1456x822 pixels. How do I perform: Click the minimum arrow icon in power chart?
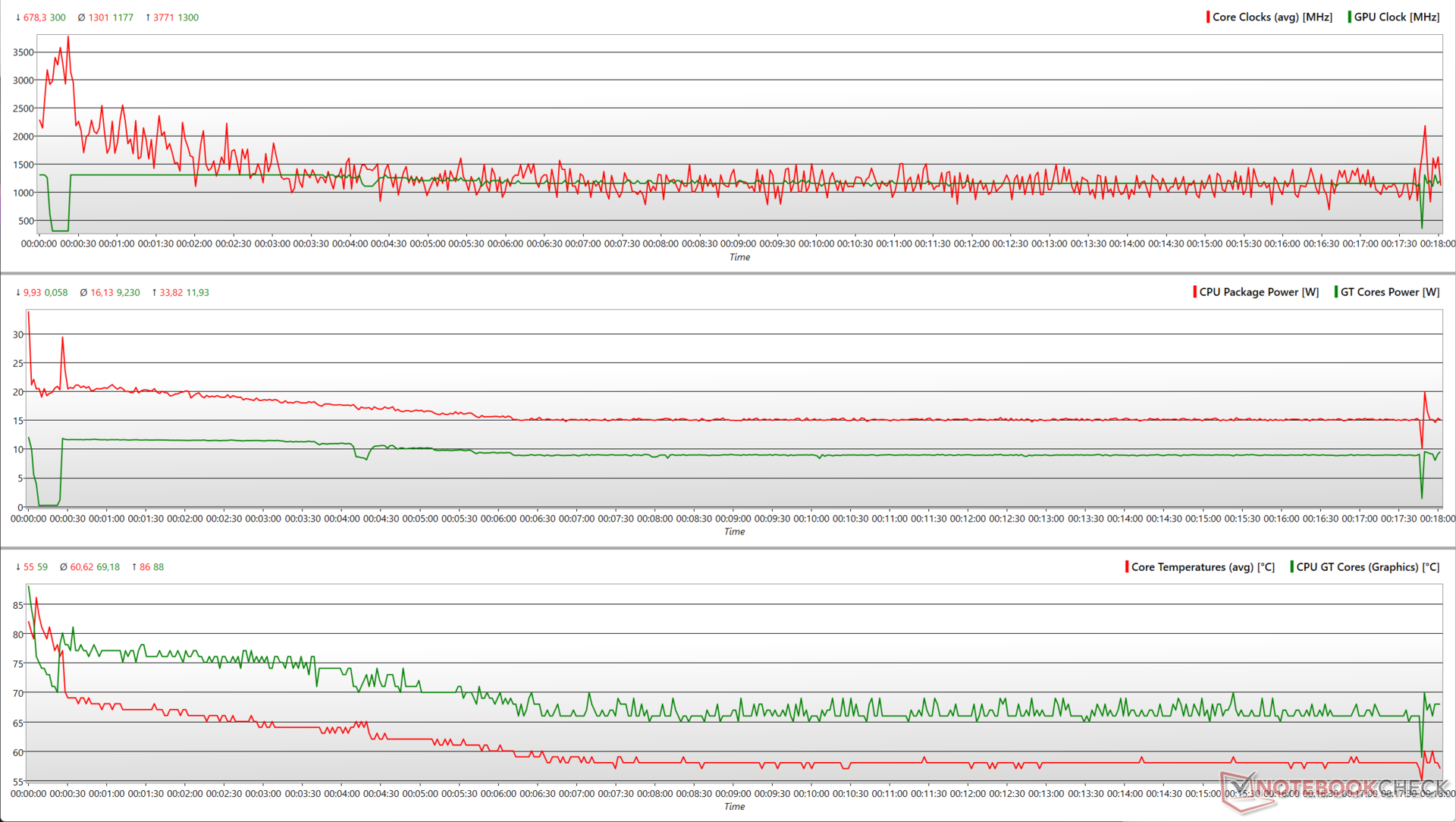18,293
